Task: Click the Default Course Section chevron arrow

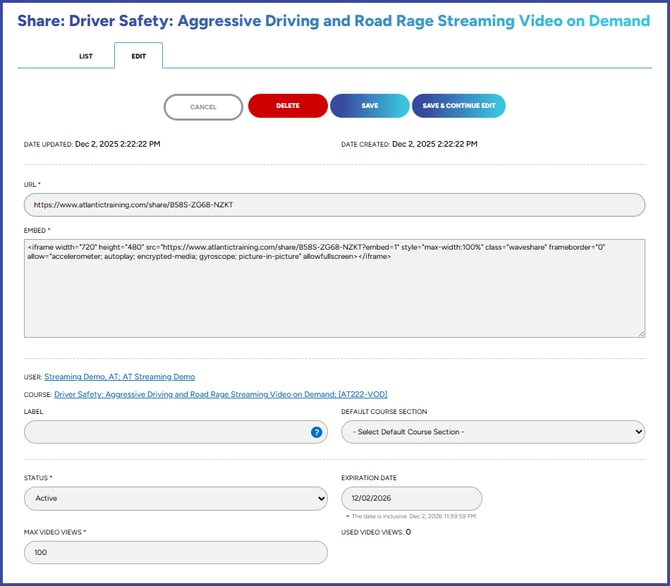Action: 637,432
